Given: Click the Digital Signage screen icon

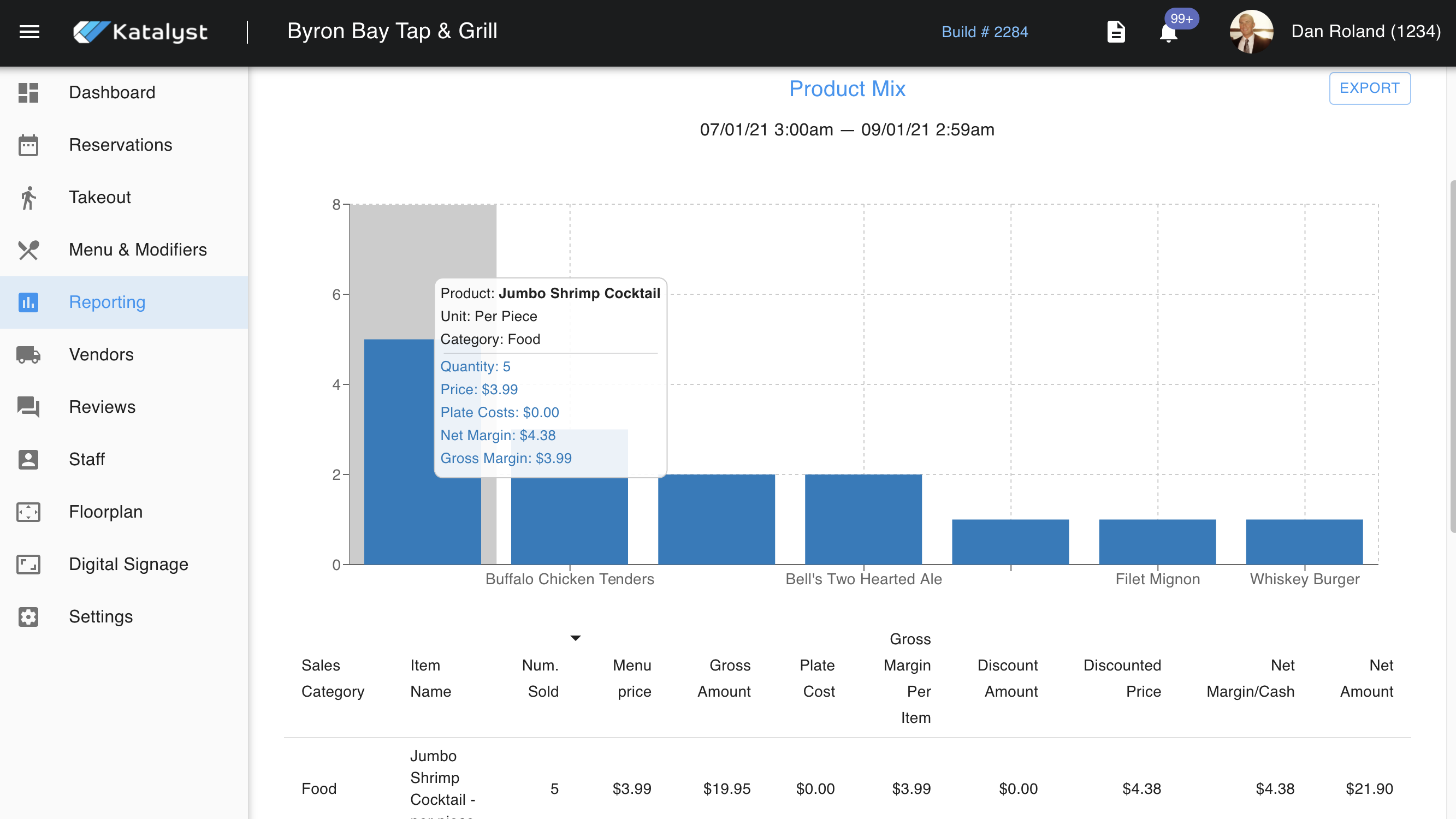Looking at the screenshot, I should point(28,565).
